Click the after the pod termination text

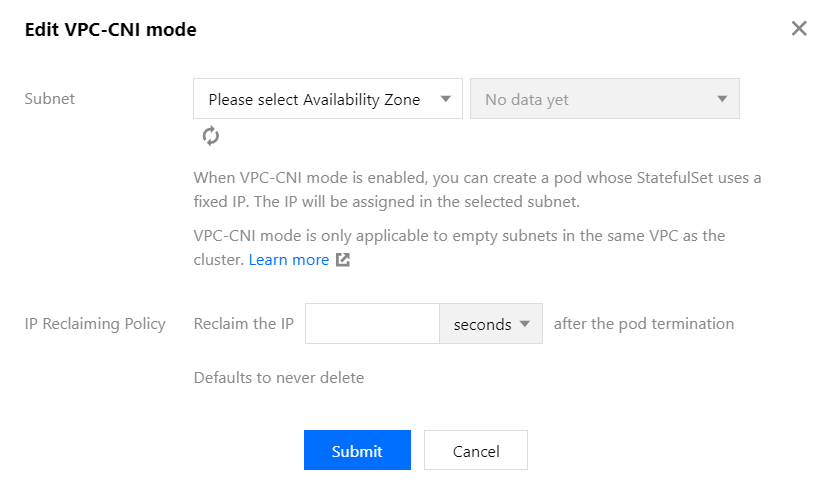pyautogui.click(x=644, y=324)
